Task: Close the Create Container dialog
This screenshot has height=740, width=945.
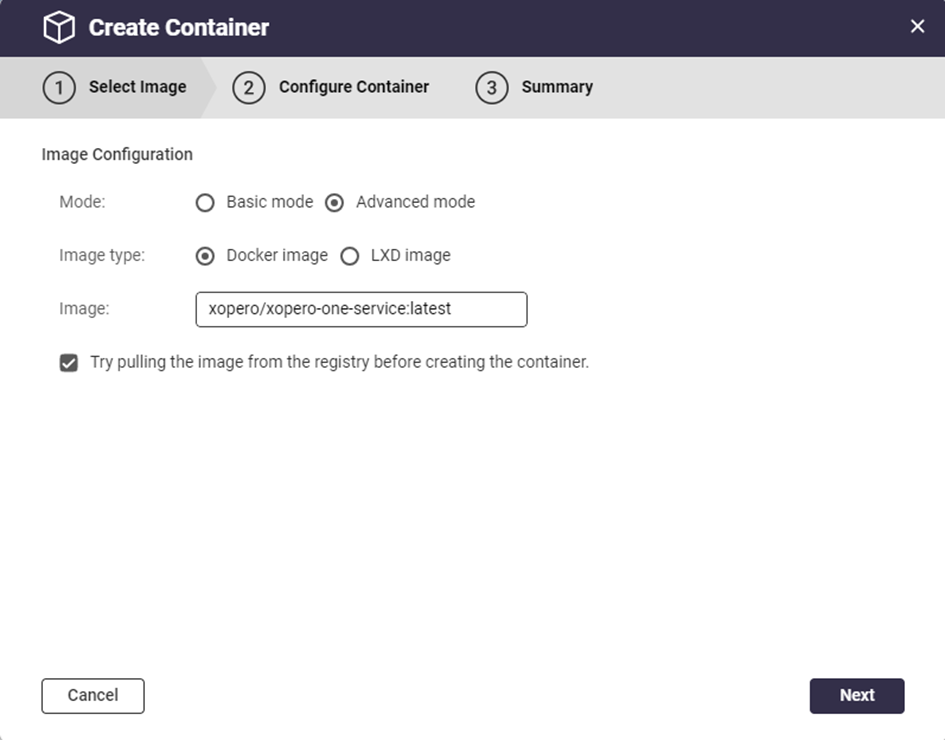Action: point(917,27)
